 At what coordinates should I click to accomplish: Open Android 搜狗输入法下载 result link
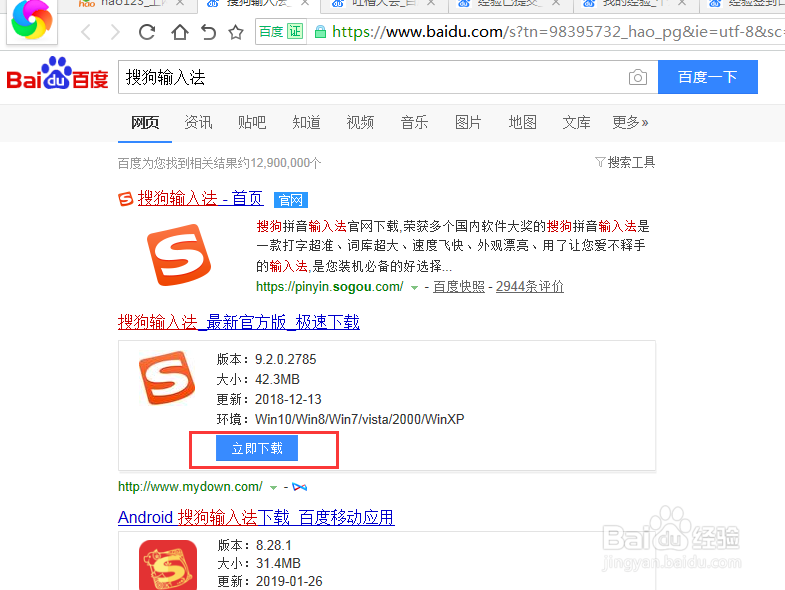pyautogui.click(x=256, y=517)
